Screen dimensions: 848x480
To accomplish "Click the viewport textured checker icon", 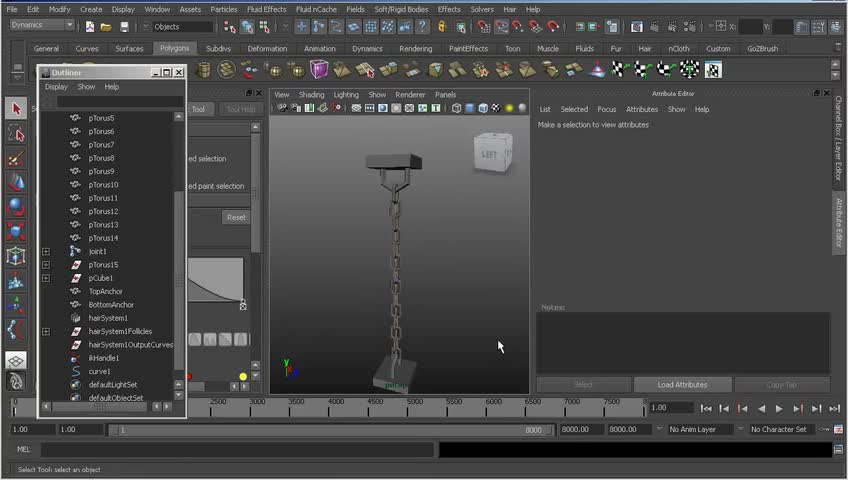I will point(496,108).
